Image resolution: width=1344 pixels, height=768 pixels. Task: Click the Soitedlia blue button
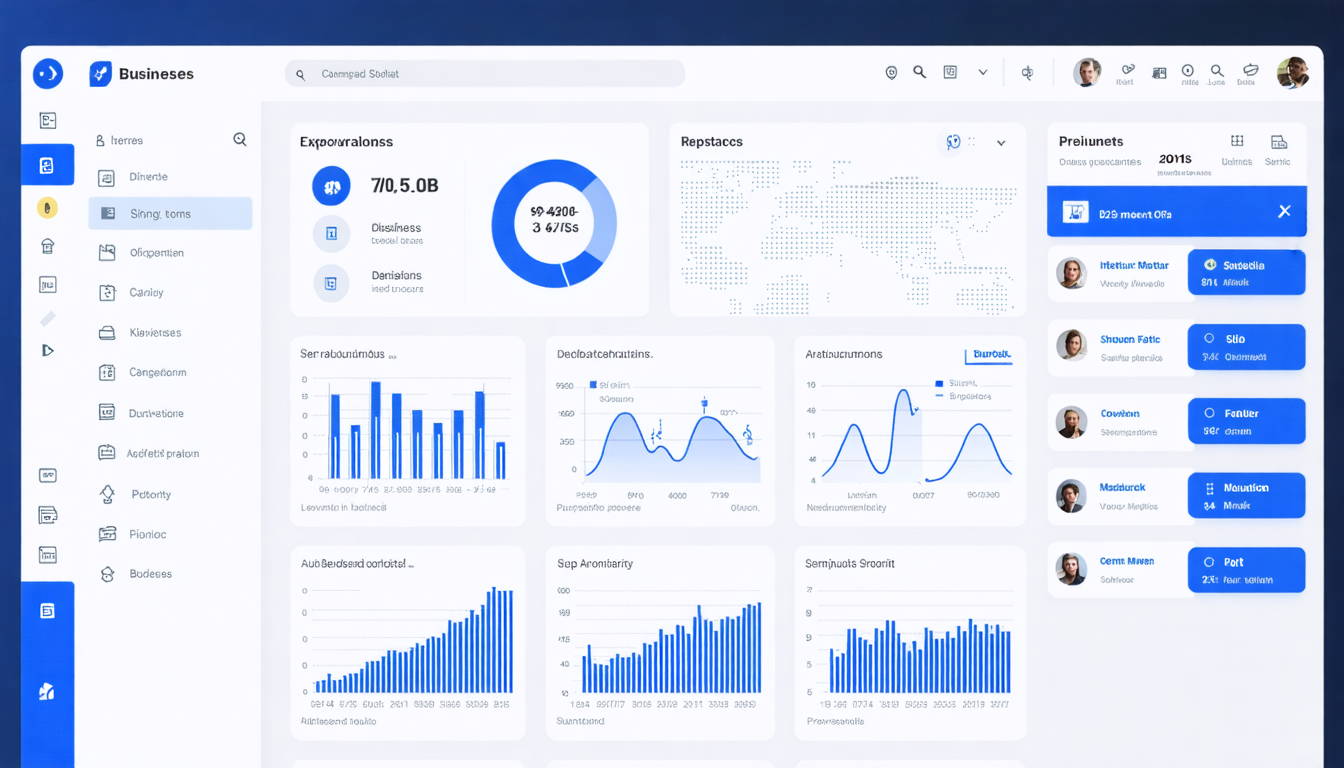[1246, 273]
